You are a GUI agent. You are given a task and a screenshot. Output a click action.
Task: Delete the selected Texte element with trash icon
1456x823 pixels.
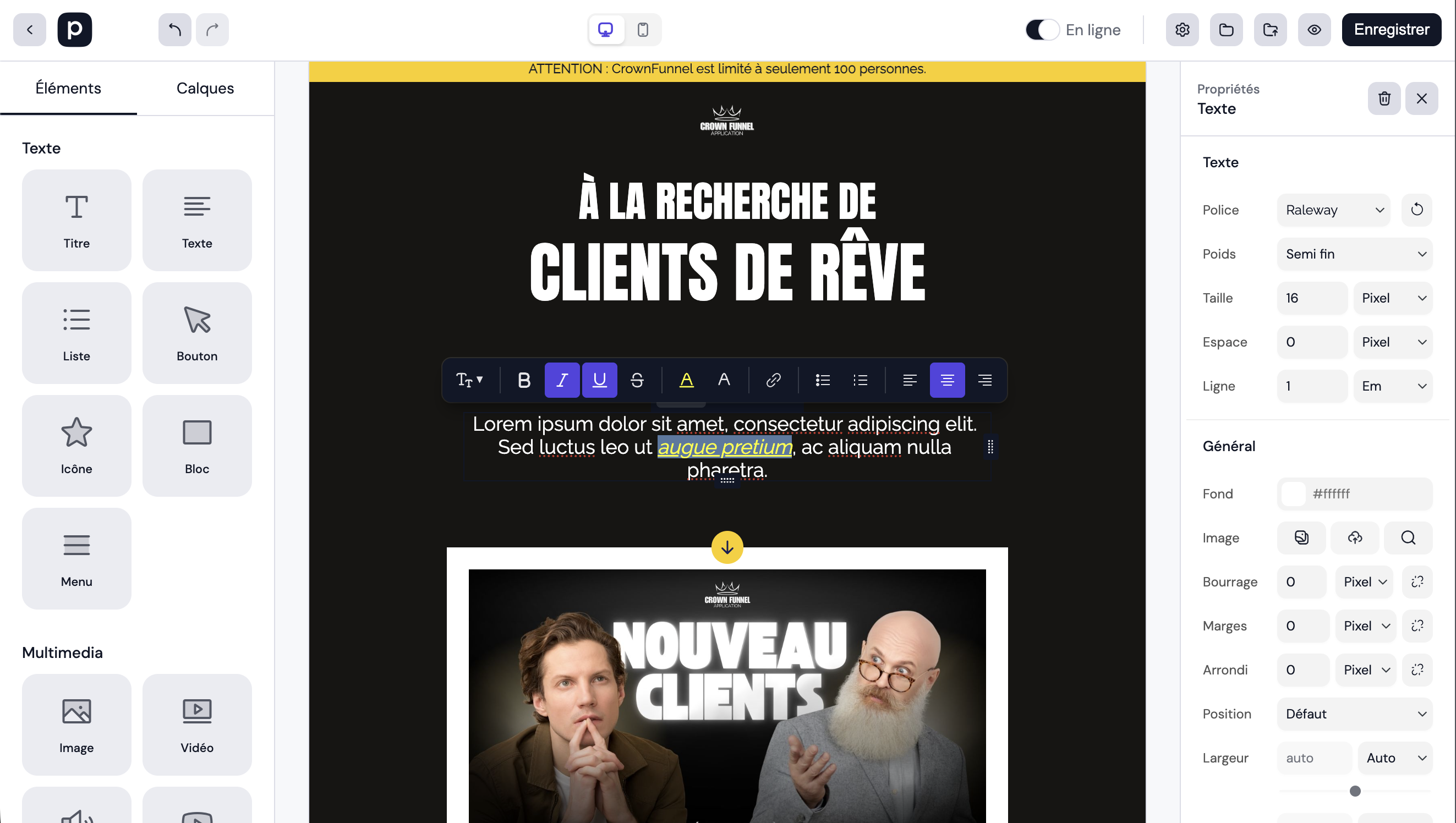(x=1384, y=98)
